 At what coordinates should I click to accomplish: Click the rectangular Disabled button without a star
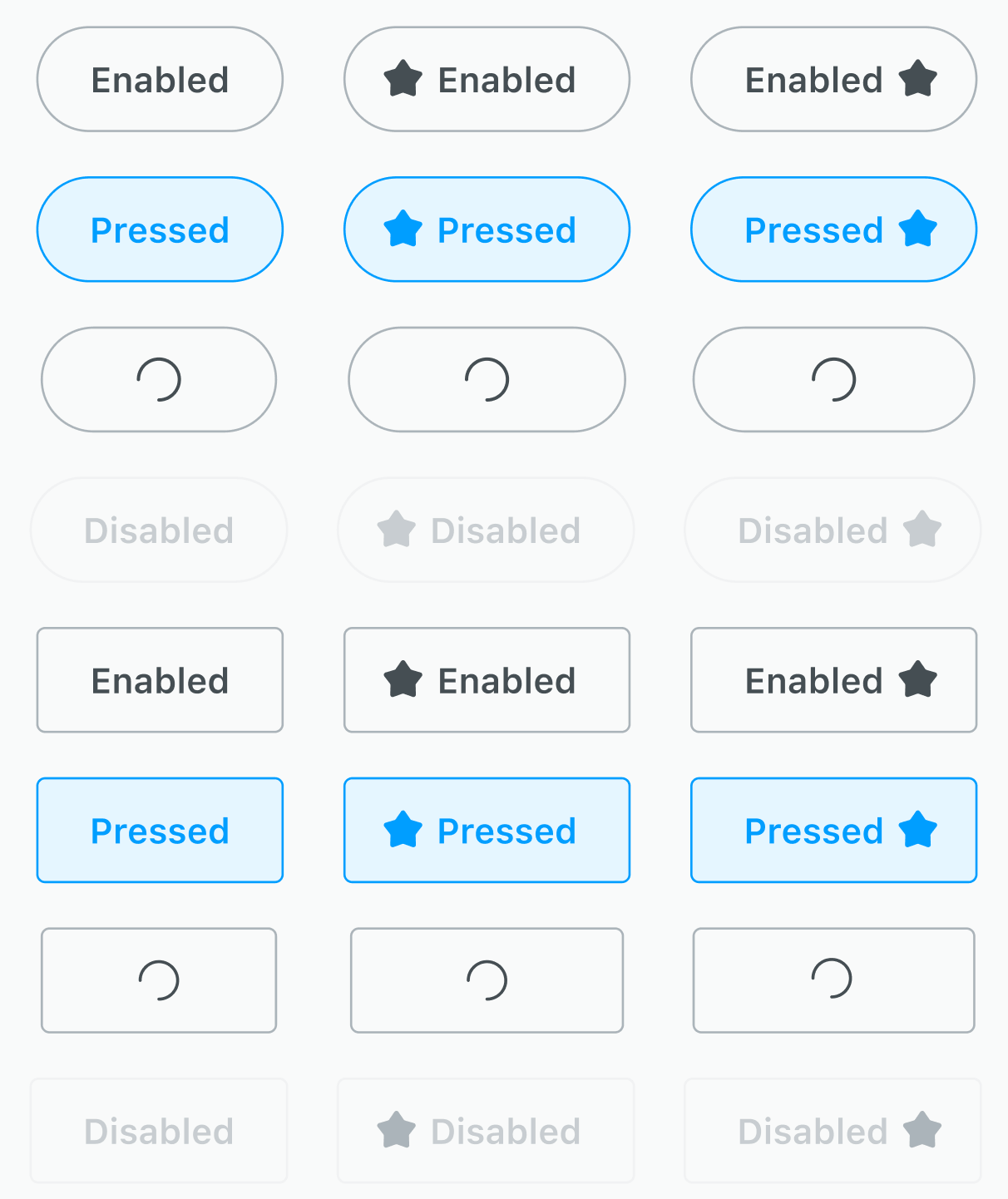pyautogui.click(x=159, y=1131)
